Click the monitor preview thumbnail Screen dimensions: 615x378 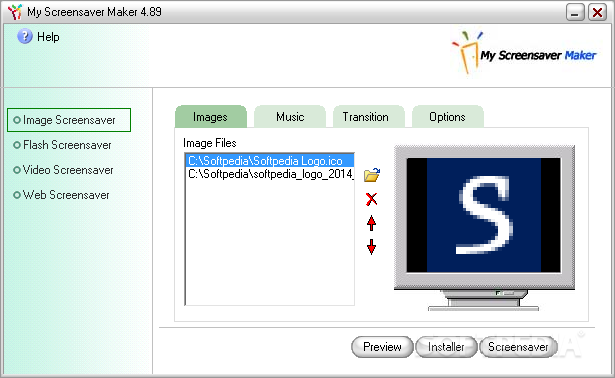484,228
